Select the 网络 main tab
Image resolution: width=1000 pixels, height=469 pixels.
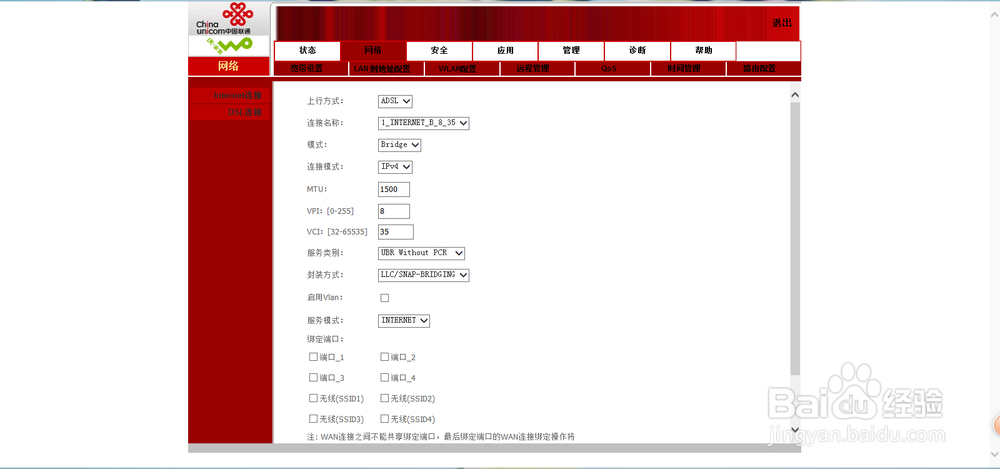[x=374, y=51]
